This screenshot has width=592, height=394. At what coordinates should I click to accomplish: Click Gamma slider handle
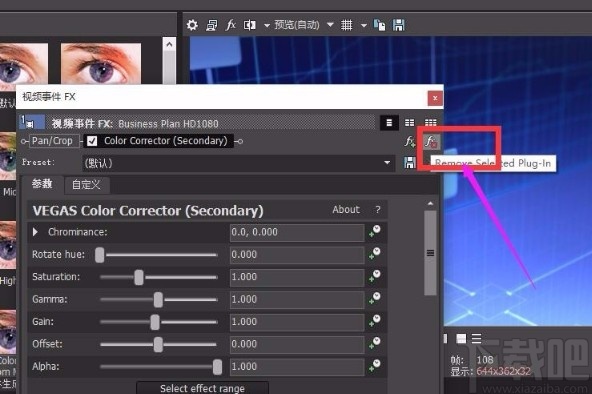(x=158, y=300)
